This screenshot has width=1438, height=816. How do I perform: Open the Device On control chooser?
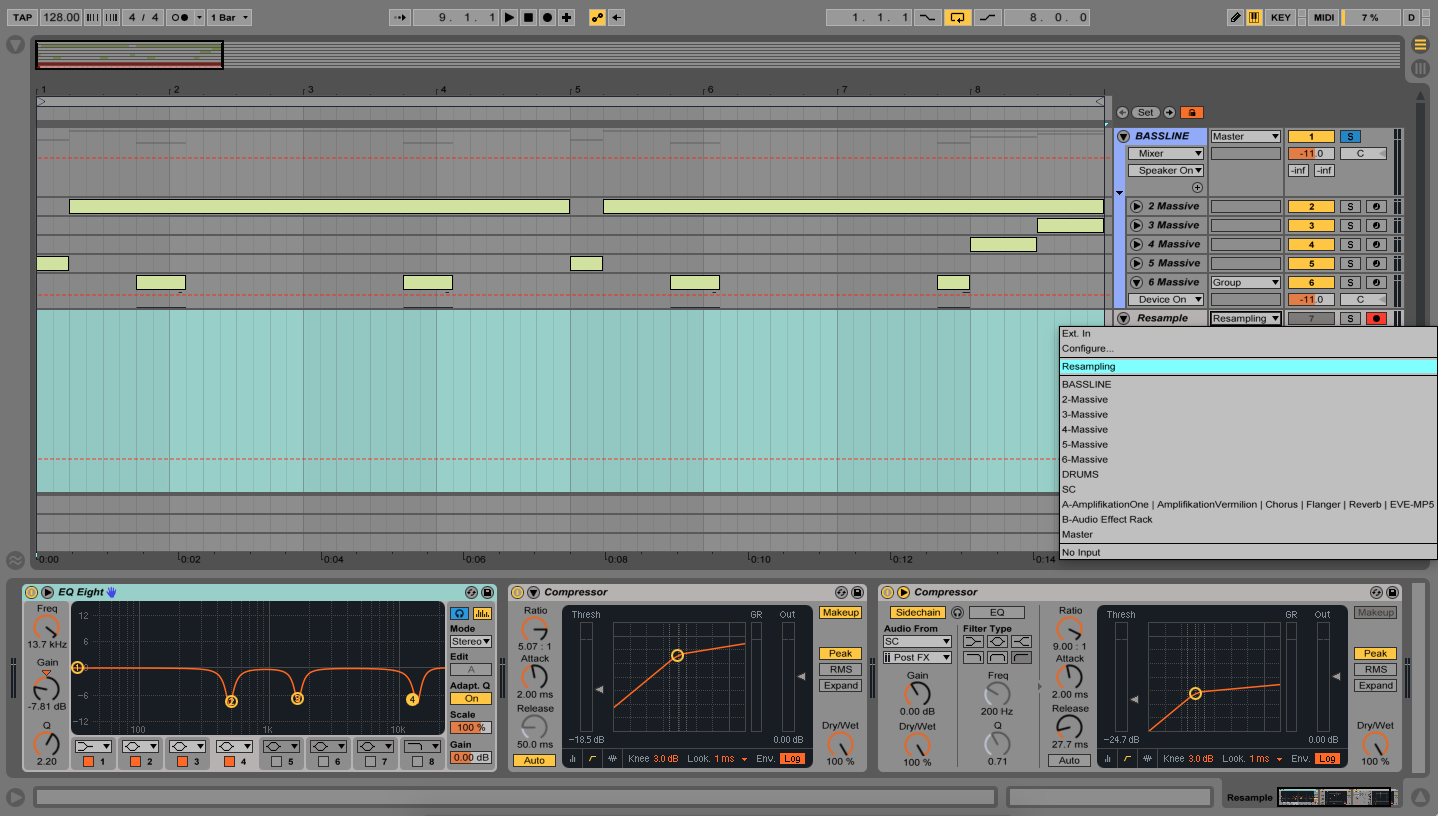tap(1166, 299)
